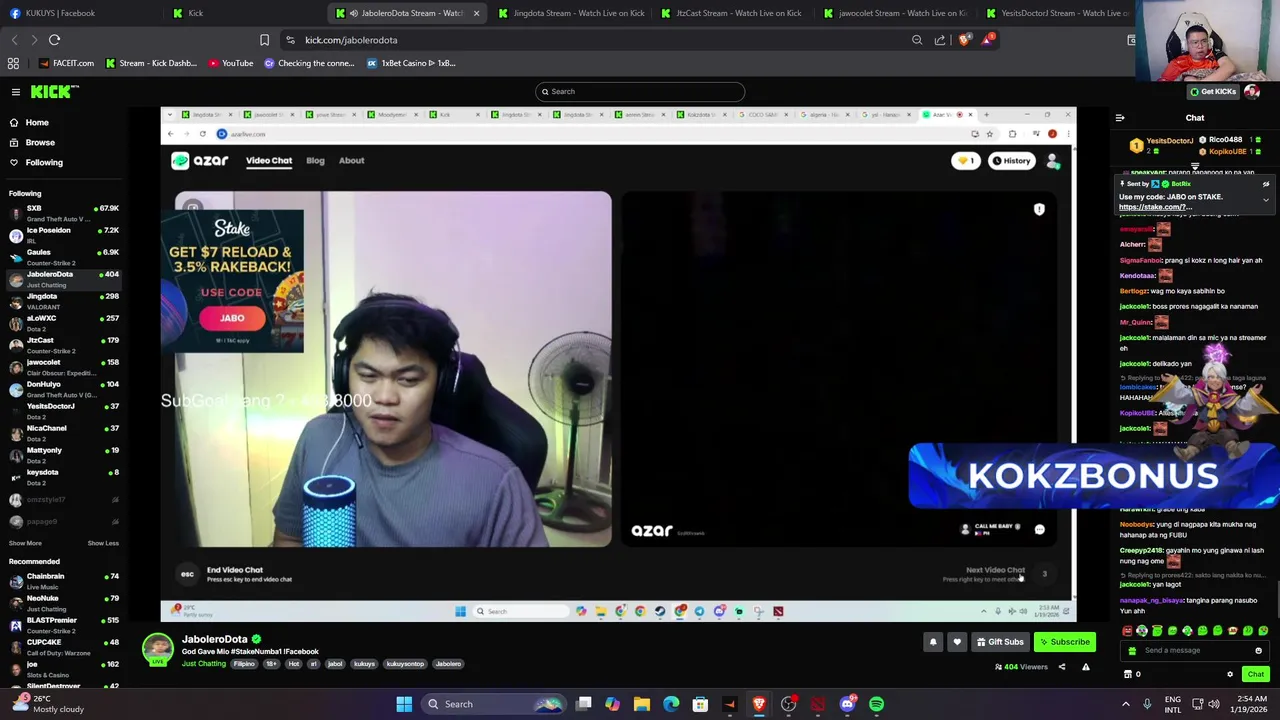1280x720 pixels.
Task: Reload the browser page
Action: [54, 40]
